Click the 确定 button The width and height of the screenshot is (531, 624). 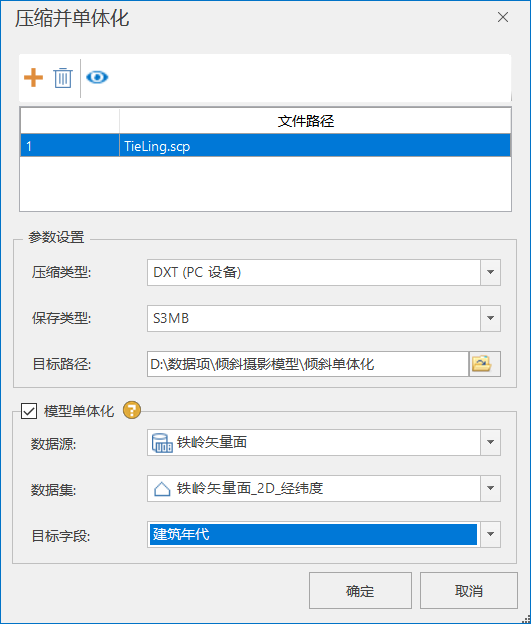point(360,591)
